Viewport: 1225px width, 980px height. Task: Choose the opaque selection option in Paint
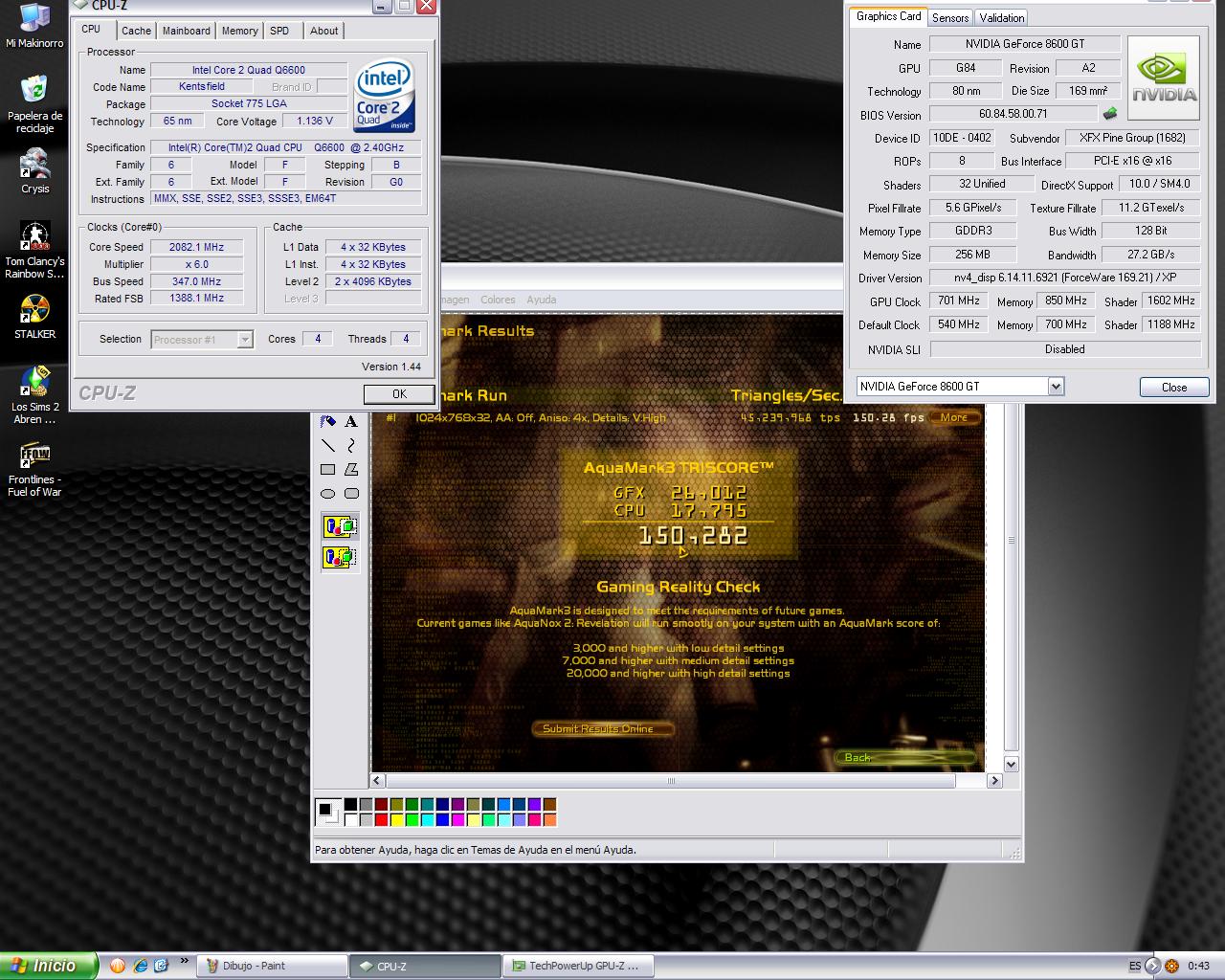[x=340, y=526]
